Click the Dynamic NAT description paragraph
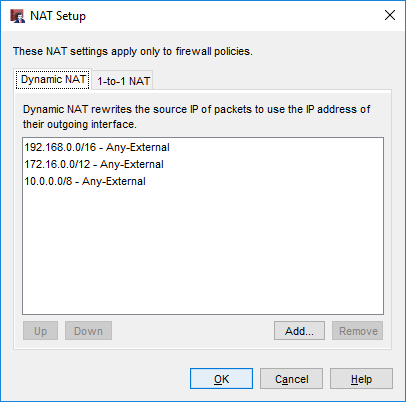Viewport: 406px width, 402px height. (x=196, y=117)
